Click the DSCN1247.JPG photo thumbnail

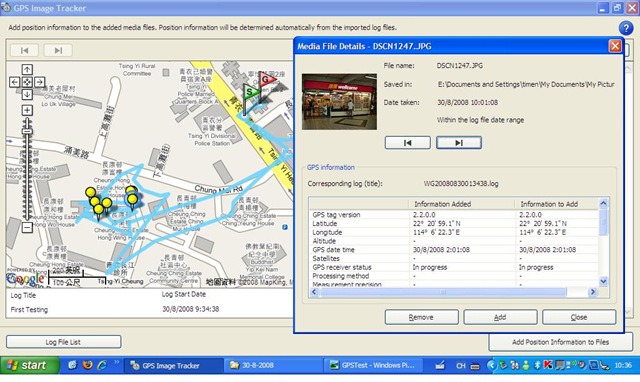click(339, 102)
